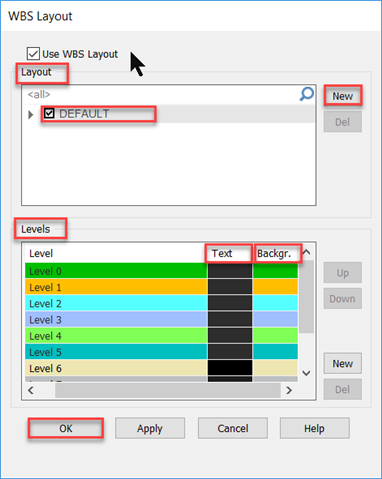Open Level 5 teal background swatch
This screenshot has height=479, width=382.
pos(275,352)
